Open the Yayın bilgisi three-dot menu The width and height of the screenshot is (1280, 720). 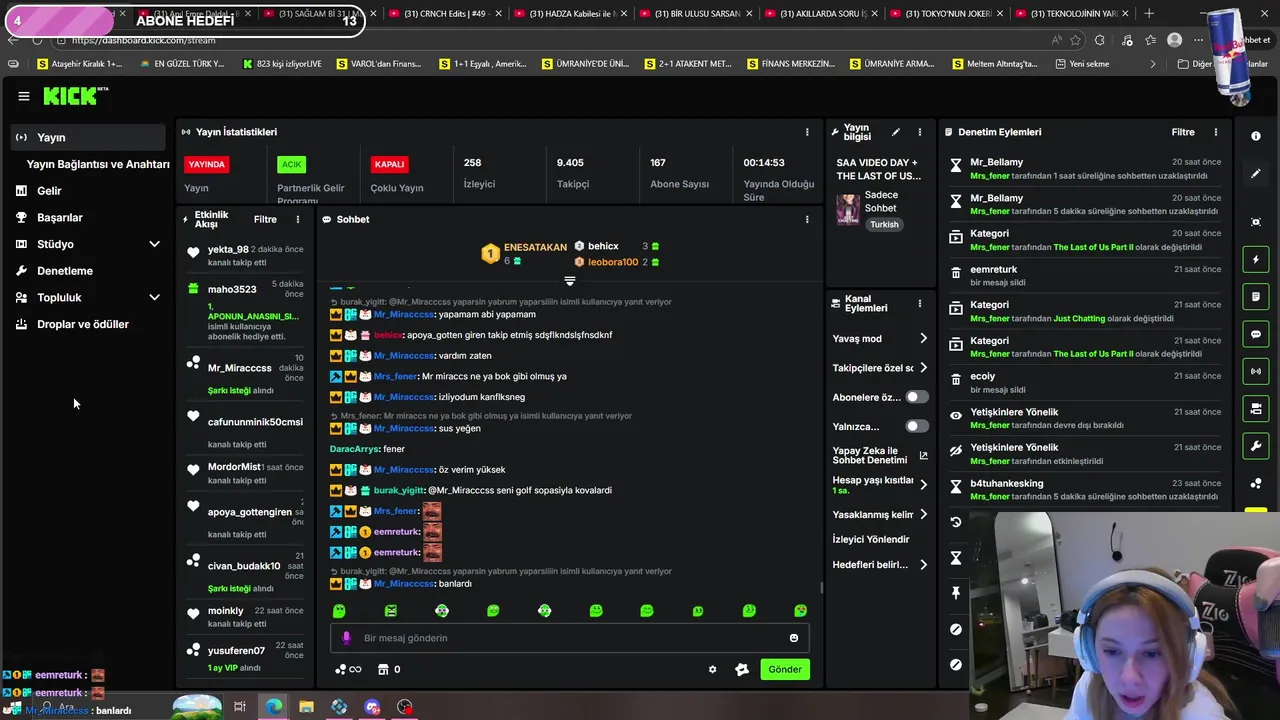(919, 132)
